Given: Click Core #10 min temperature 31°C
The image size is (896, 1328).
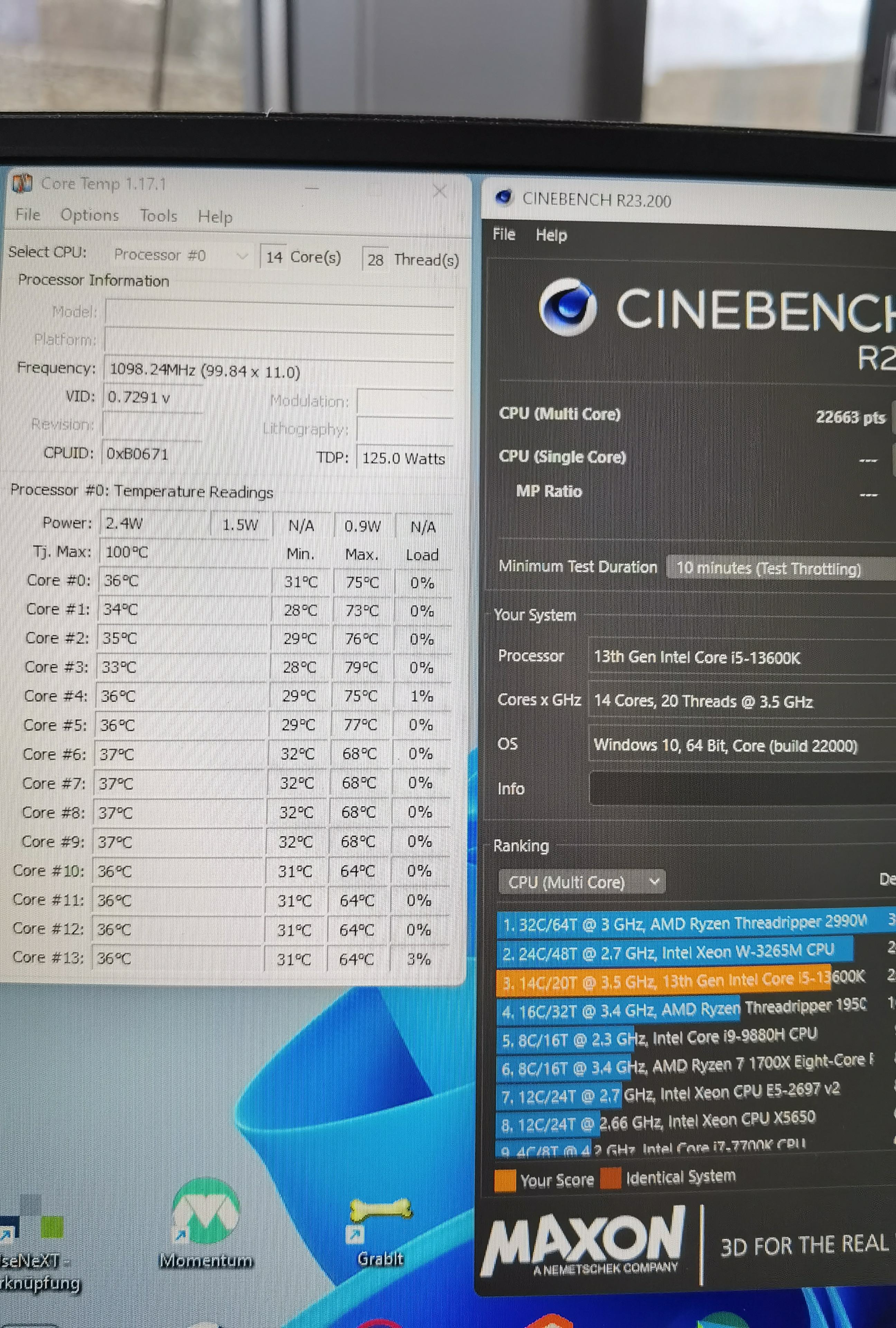Looking at the screenshot, I should (x=295, y=871).
